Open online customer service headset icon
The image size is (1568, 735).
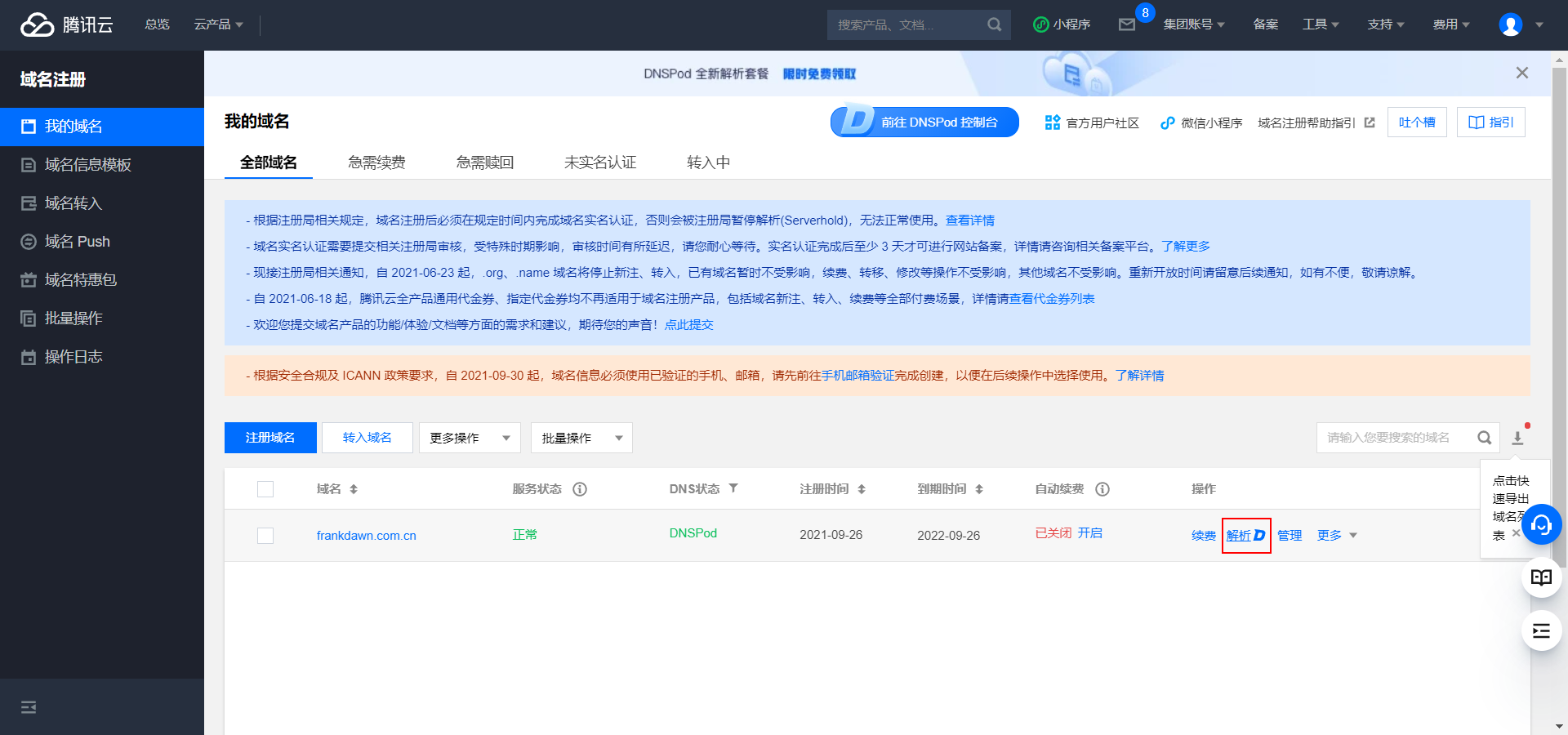coord(1541,525)
